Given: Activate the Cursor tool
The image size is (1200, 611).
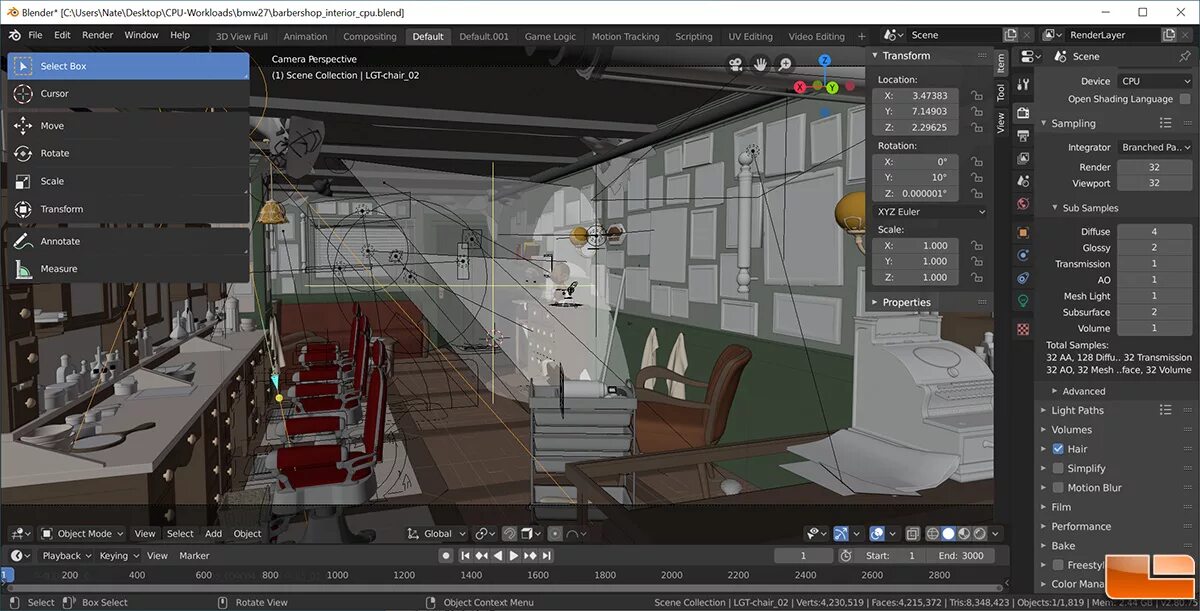Looking at the screenshot, I should [x=128, y=94].
